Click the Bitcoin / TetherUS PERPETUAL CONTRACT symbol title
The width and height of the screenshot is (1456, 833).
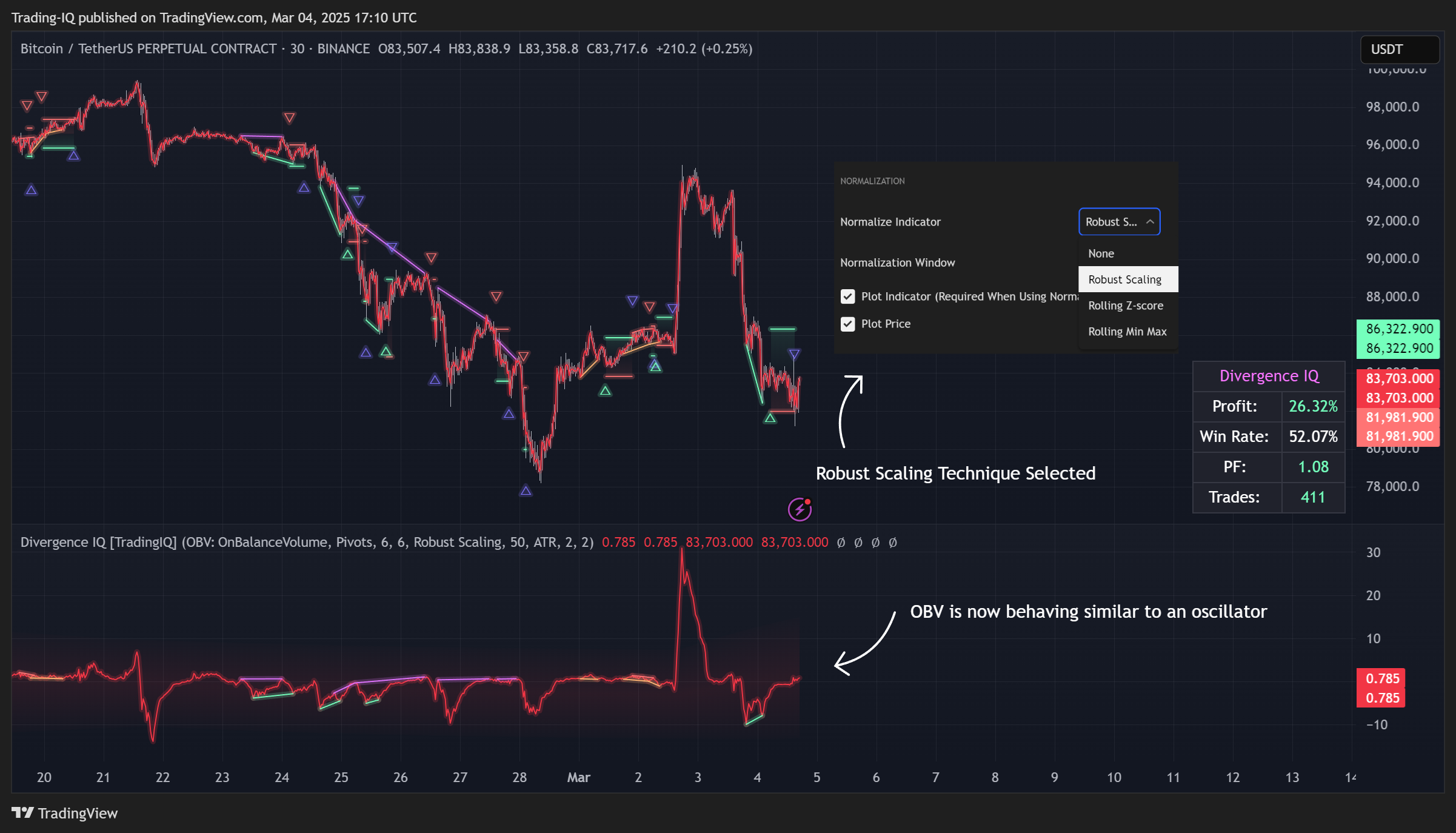[x=149, y=49]
